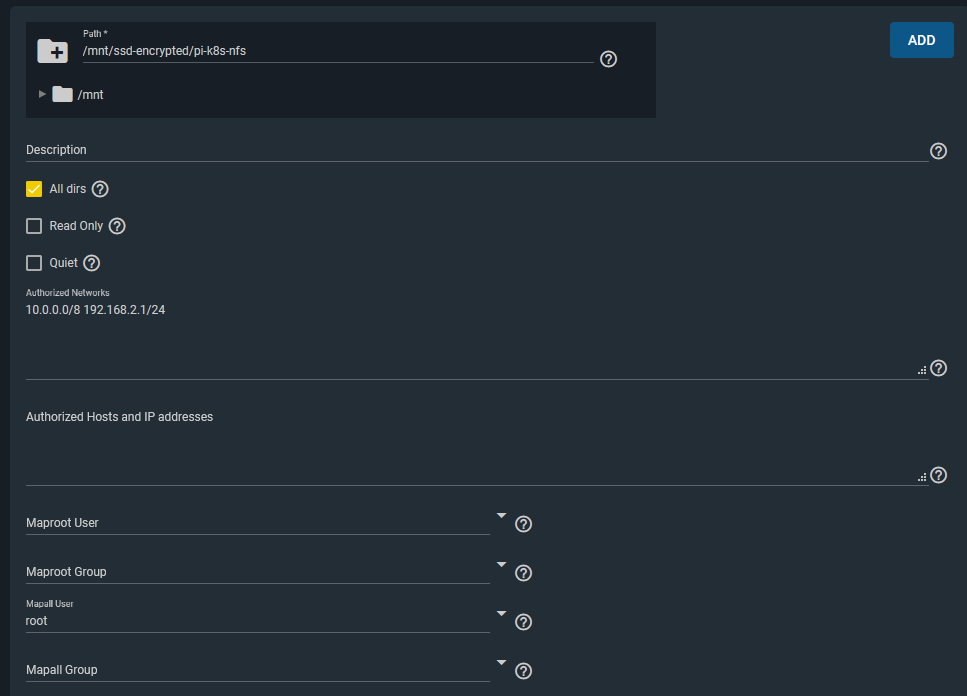Tick the Quiet checkbox
Viewport: 967px width, 696px height.
coord(34,263)
